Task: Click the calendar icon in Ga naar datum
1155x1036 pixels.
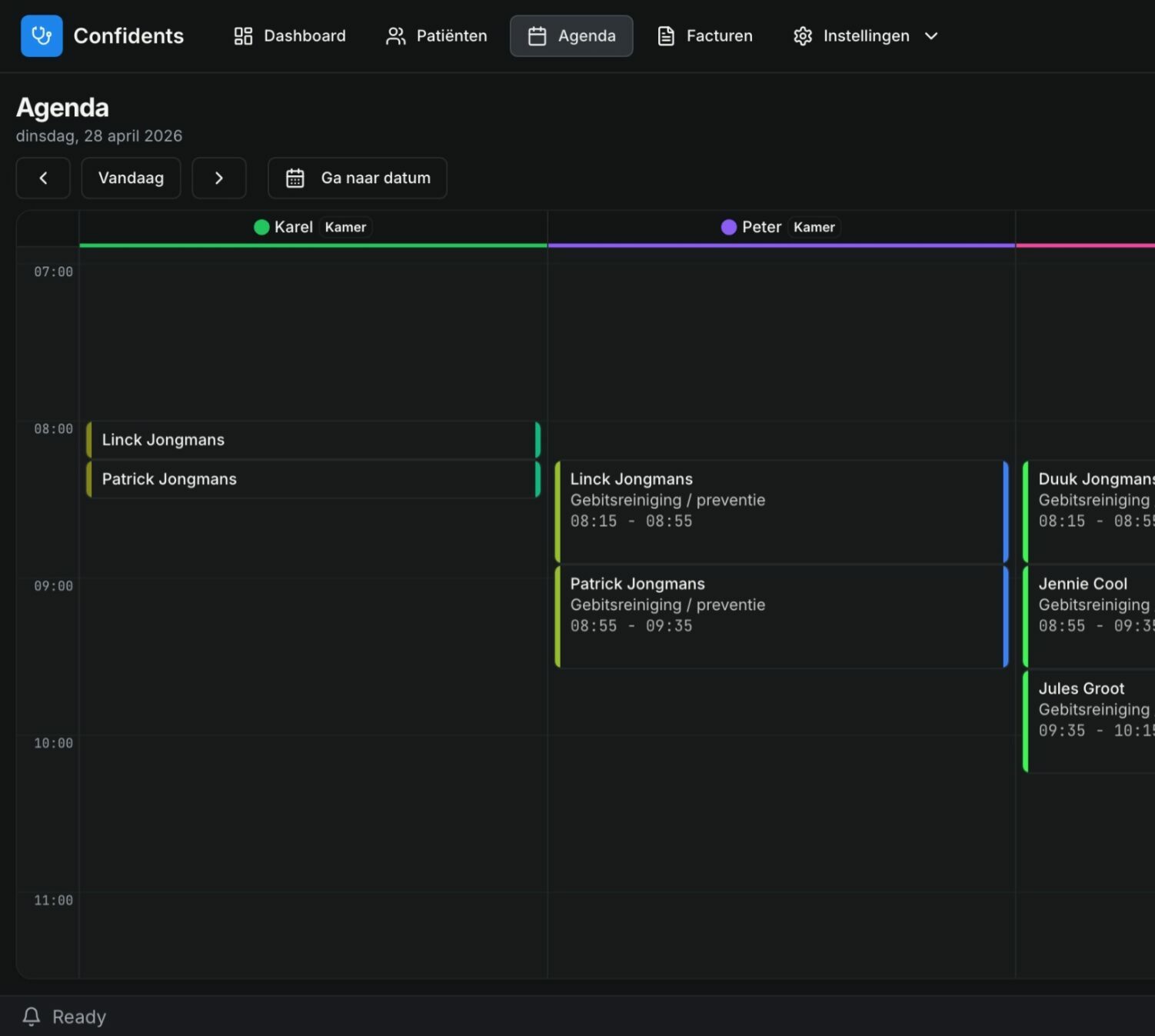Action: point(295,178)
